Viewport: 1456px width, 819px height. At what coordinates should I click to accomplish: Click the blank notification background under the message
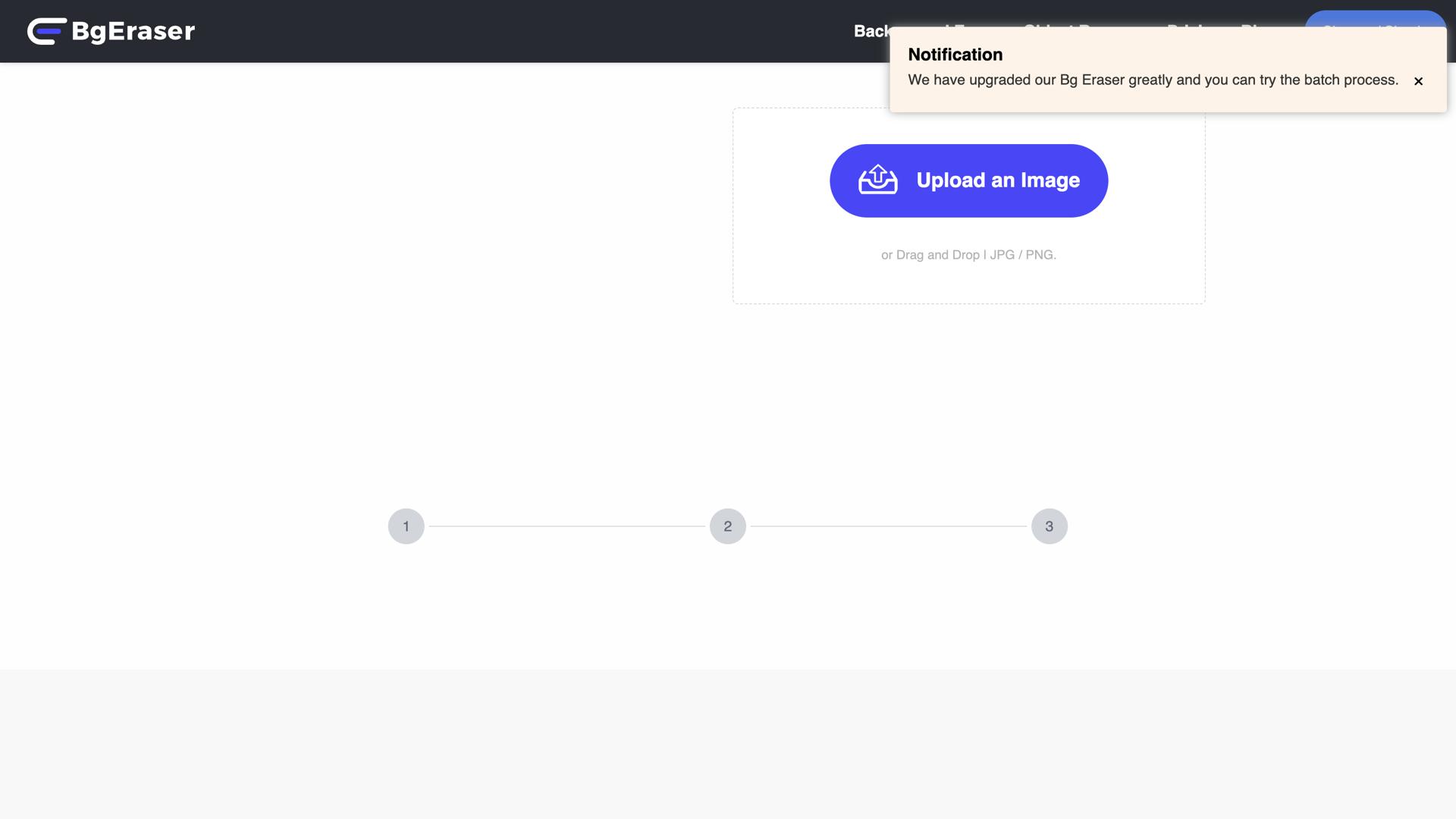1168,102
